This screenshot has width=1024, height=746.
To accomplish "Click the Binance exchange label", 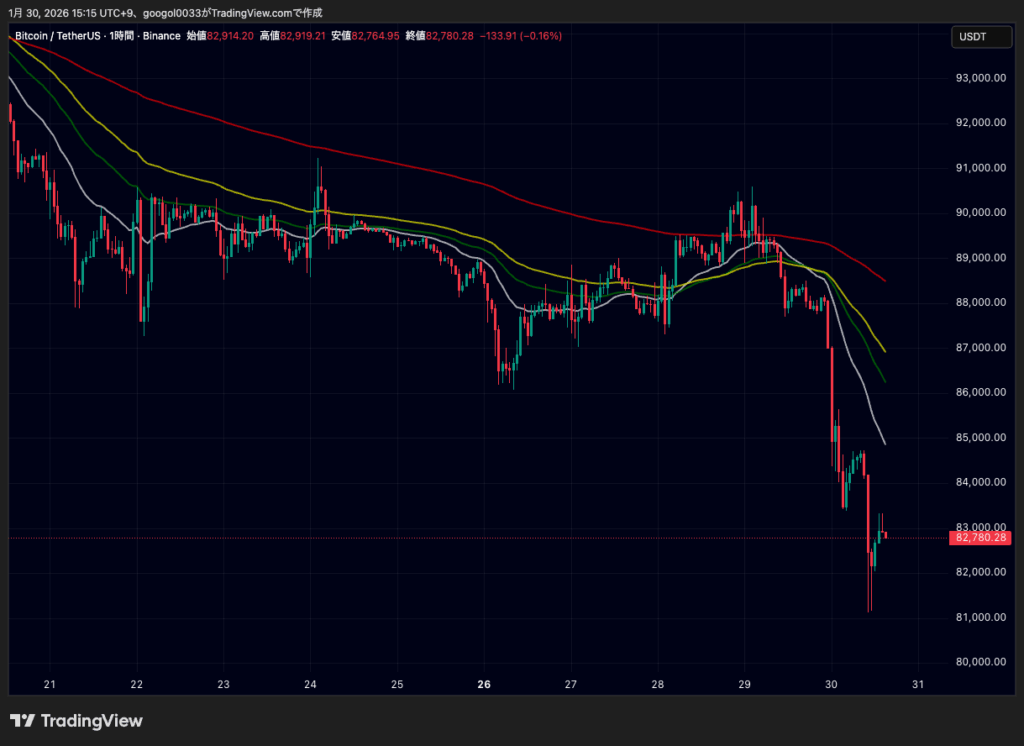I will tap(162, 36).
